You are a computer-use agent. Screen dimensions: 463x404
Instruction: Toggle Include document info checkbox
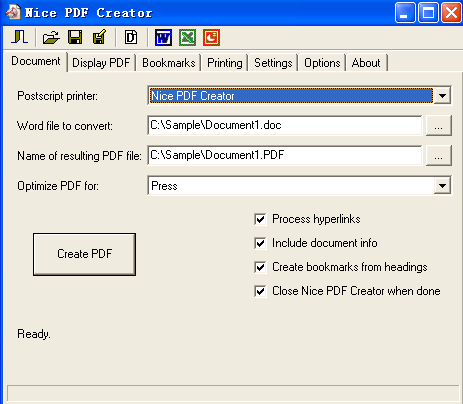point(260,243)
